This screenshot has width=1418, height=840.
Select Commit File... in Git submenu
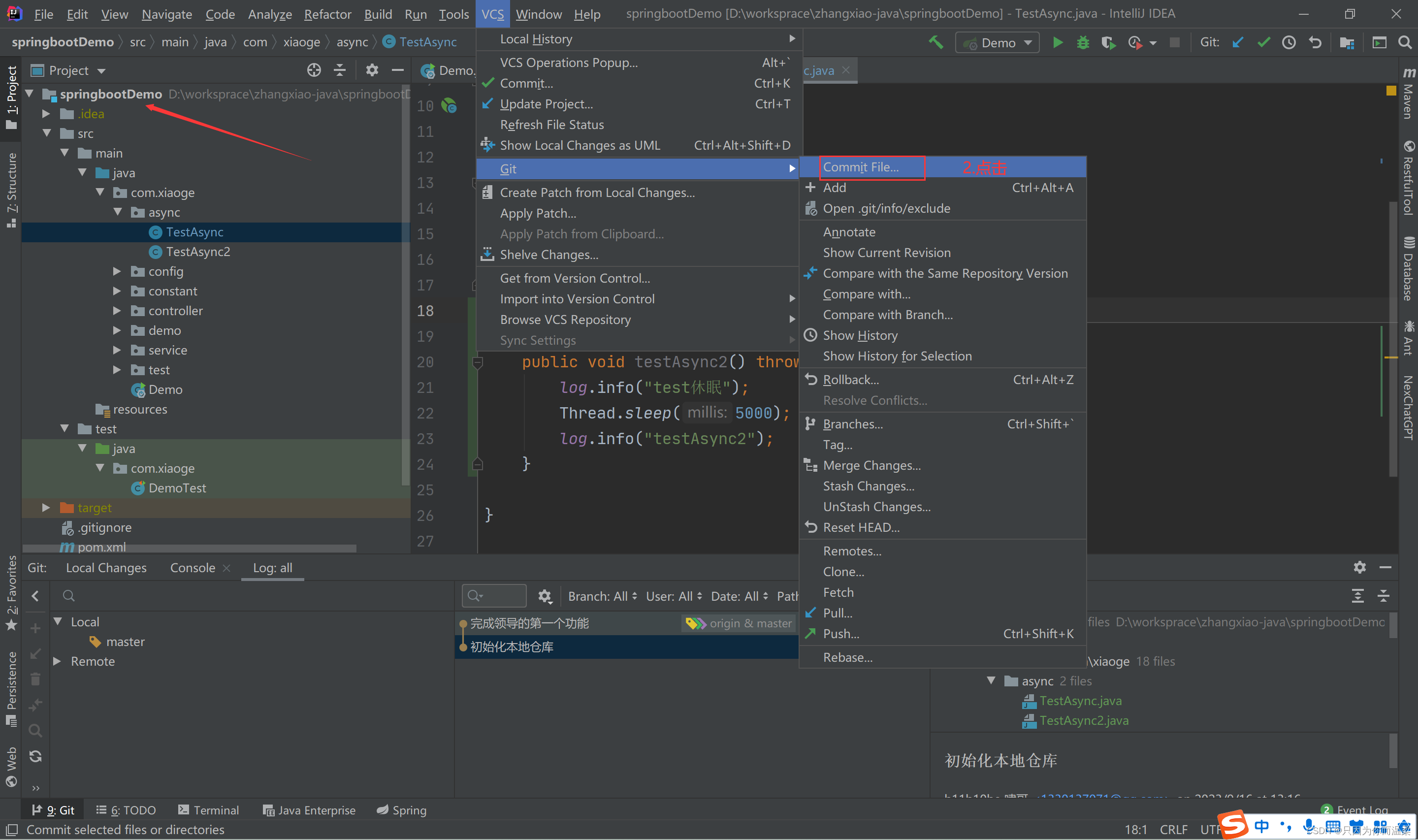(860, 167)
